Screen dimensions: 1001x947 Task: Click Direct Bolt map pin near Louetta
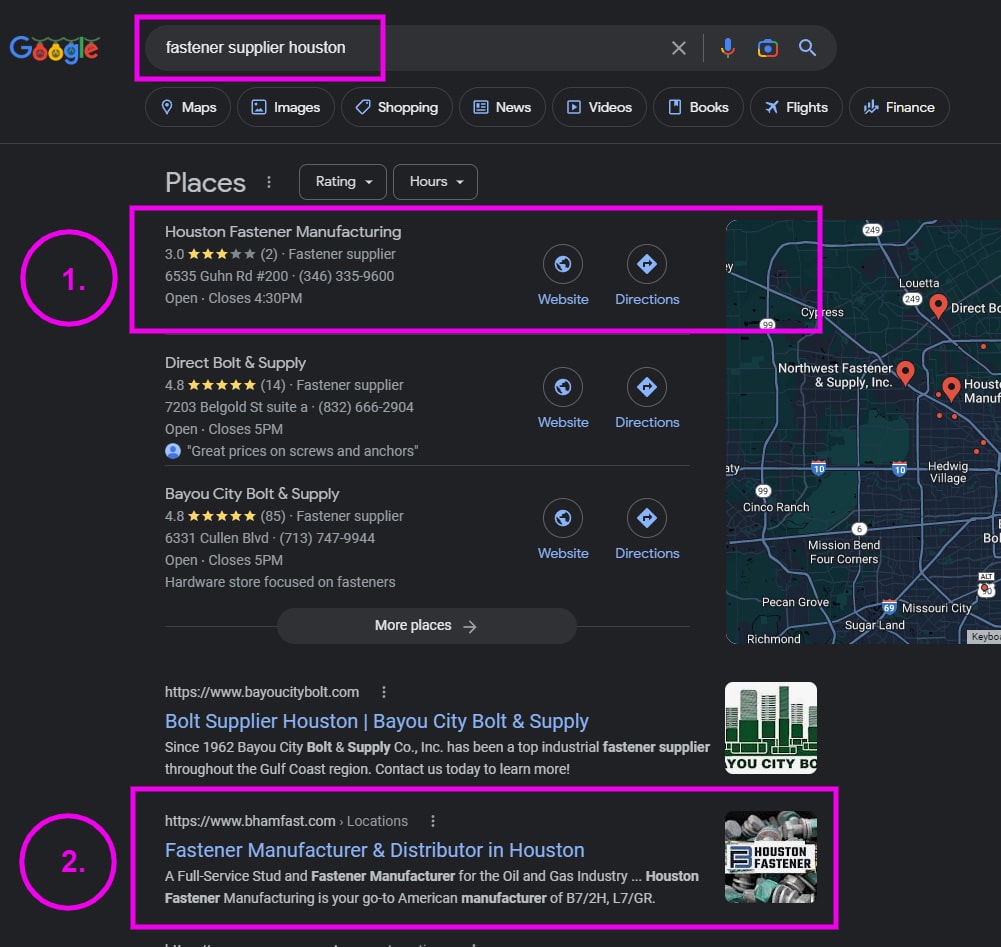[x=938, y=305]
